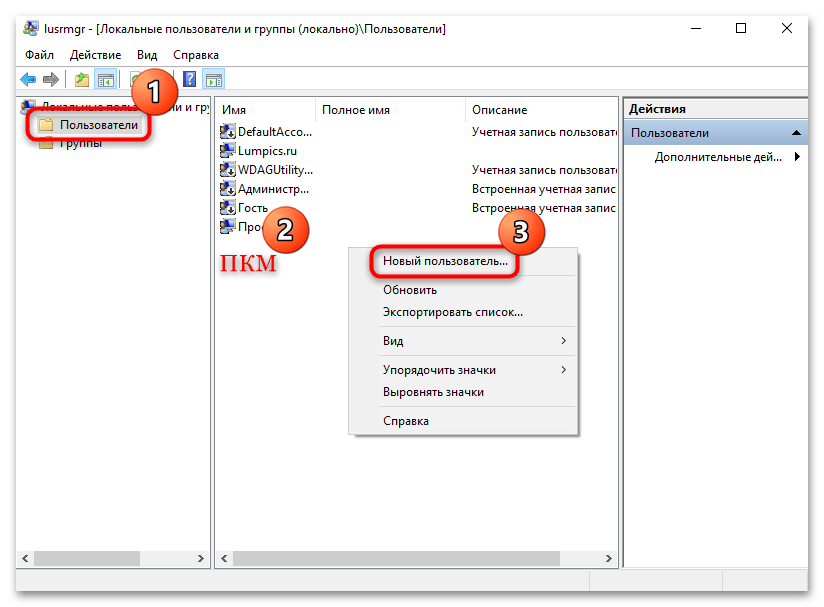Click the description of Администр... row

pos(544,189)
